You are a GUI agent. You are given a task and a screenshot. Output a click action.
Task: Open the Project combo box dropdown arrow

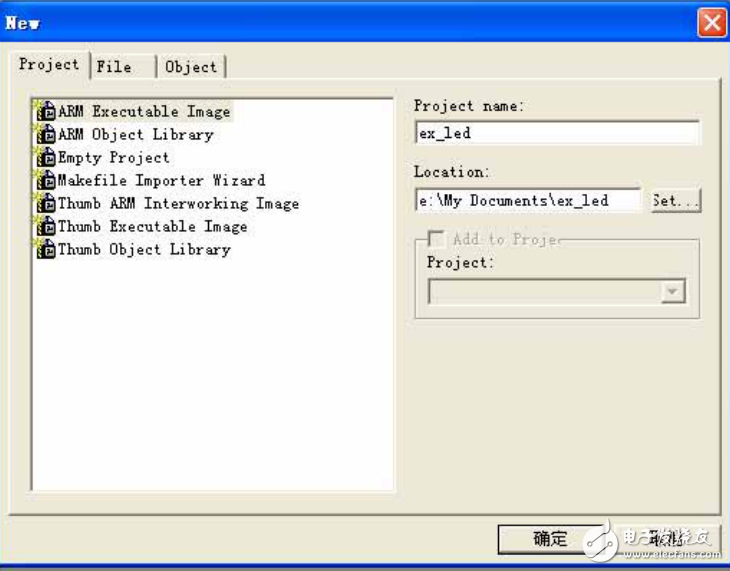pos(673,291)
